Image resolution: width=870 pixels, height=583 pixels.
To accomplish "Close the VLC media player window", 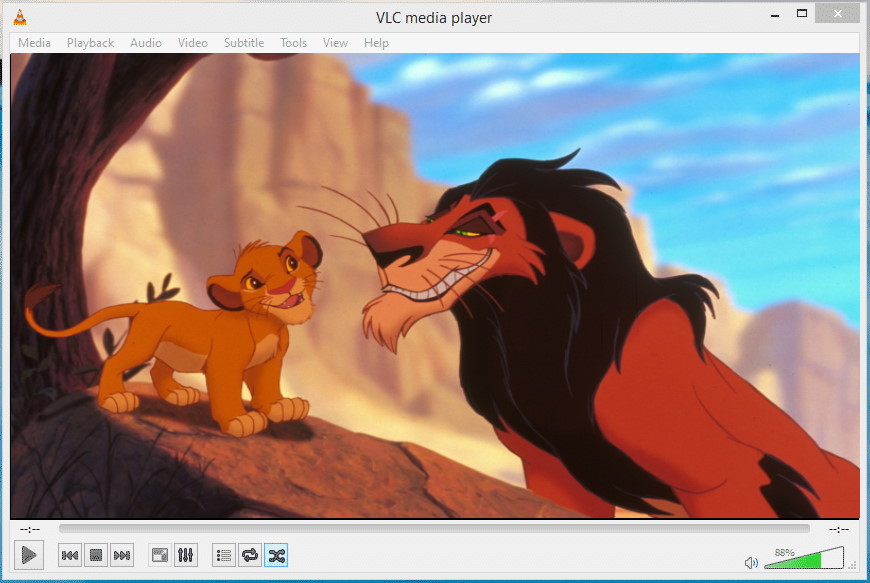I will click(x=838, y=13).
